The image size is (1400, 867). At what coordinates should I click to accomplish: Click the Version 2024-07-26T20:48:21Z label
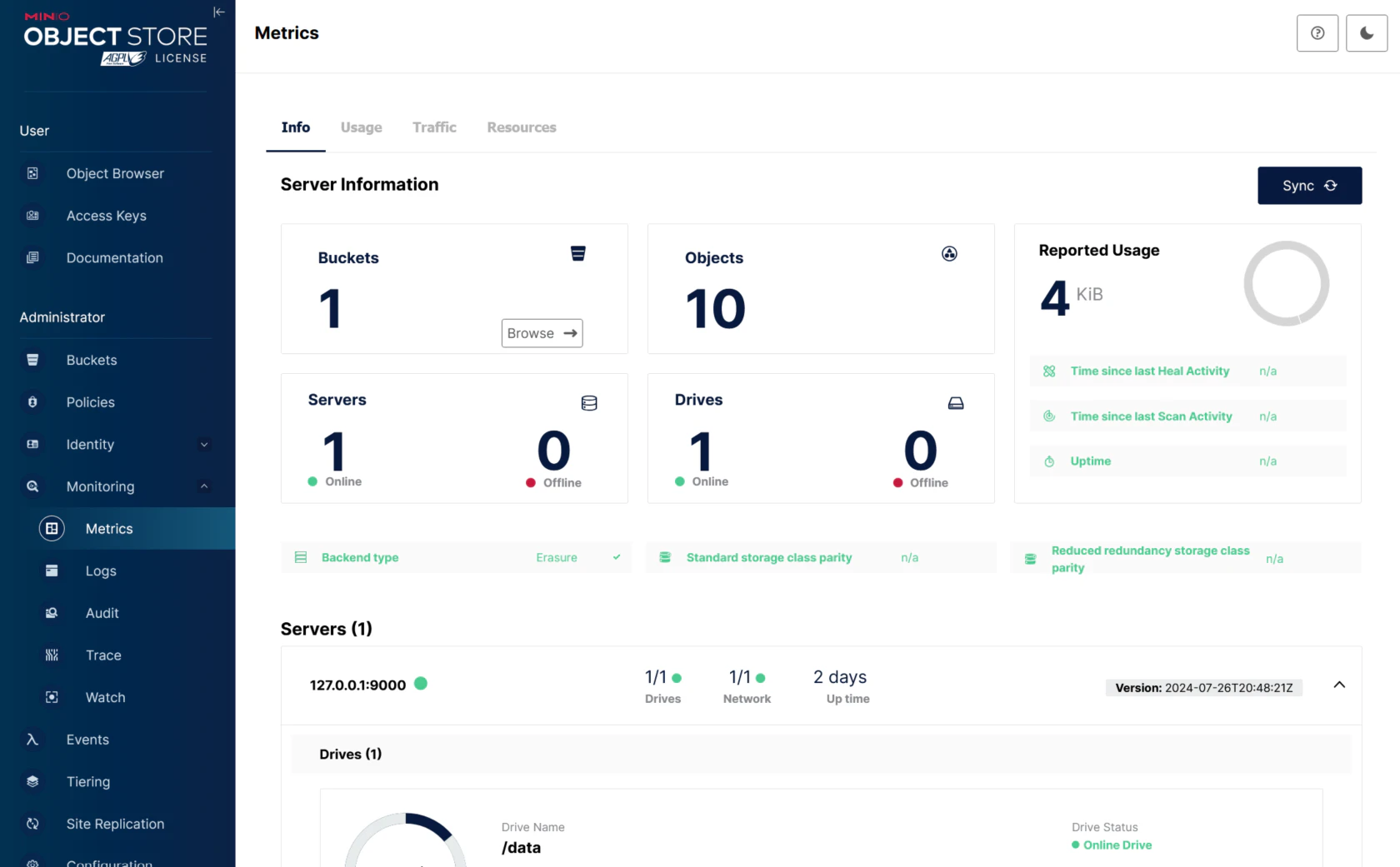tap(1204, 688)
